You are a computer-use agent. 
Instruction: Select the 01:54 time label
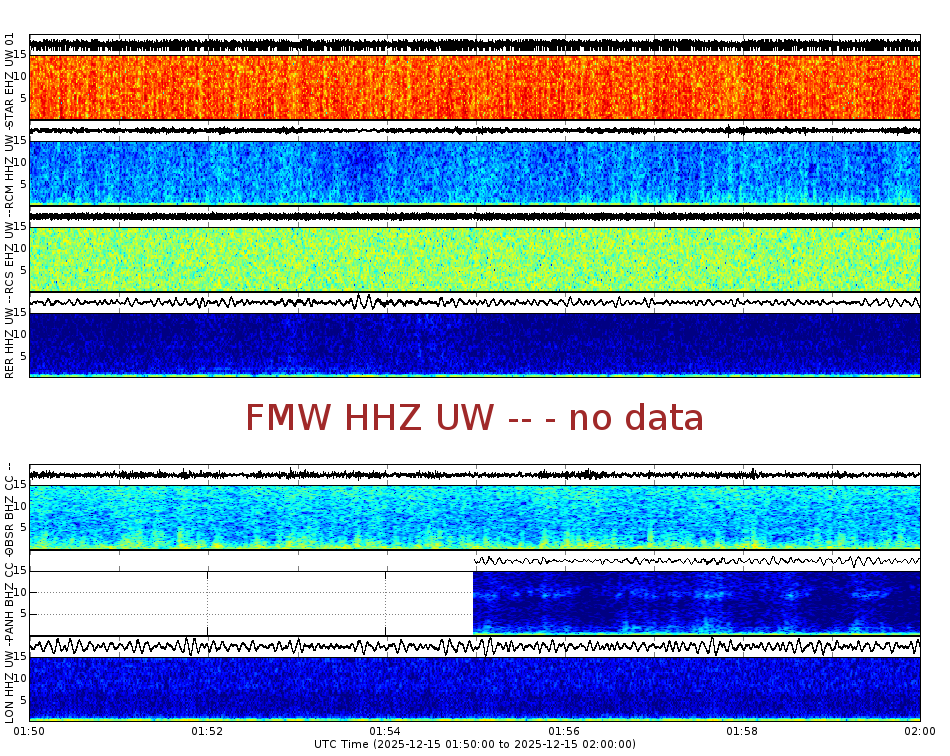tap(385, 731)
